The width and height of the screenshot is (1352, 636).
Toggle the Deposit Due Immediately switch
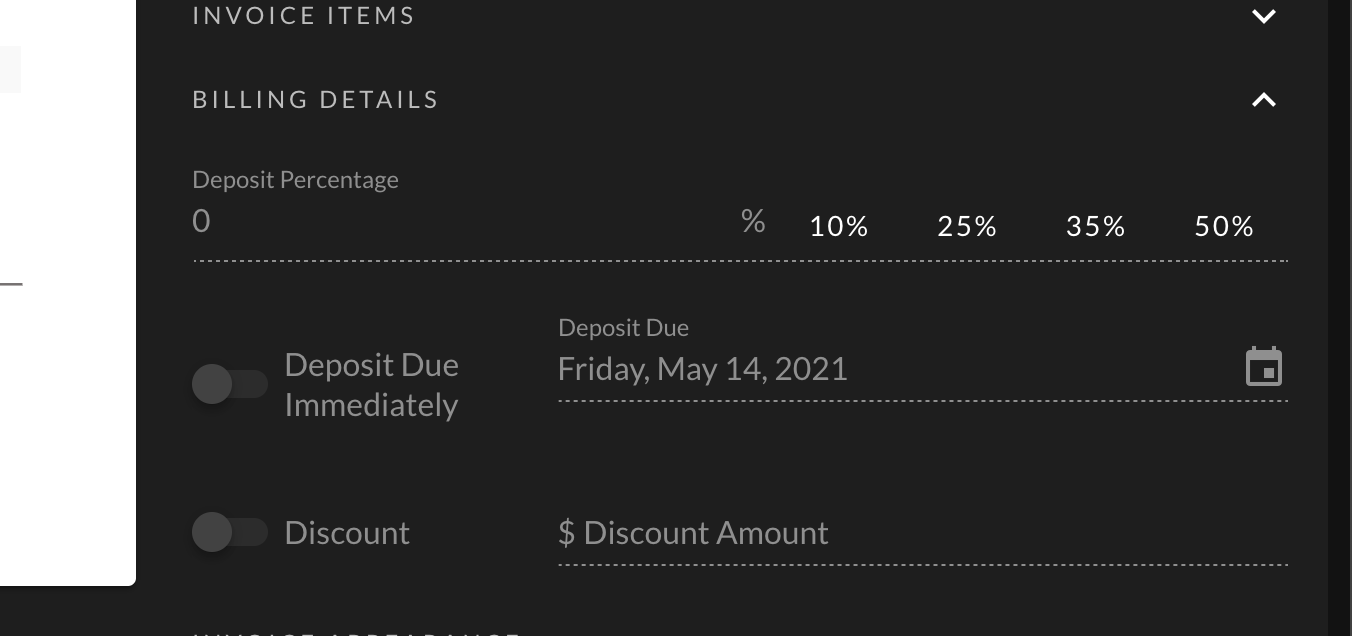coord(230,384)
